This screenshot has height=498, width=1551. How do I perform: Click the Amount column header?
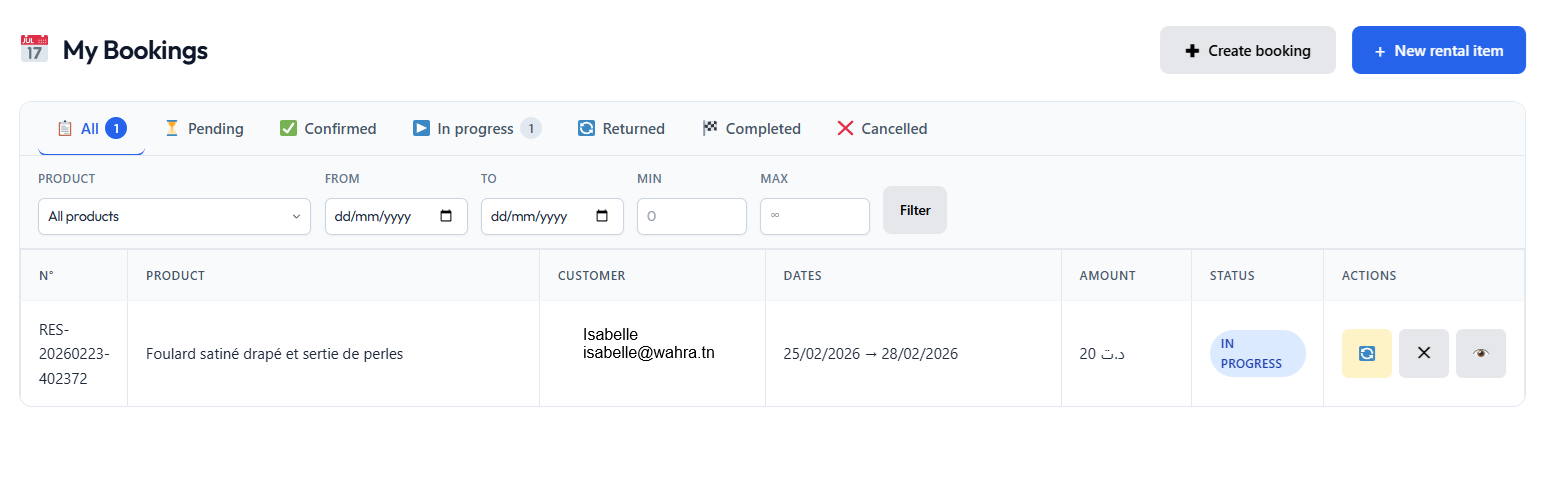click(x=1107, y=275)
